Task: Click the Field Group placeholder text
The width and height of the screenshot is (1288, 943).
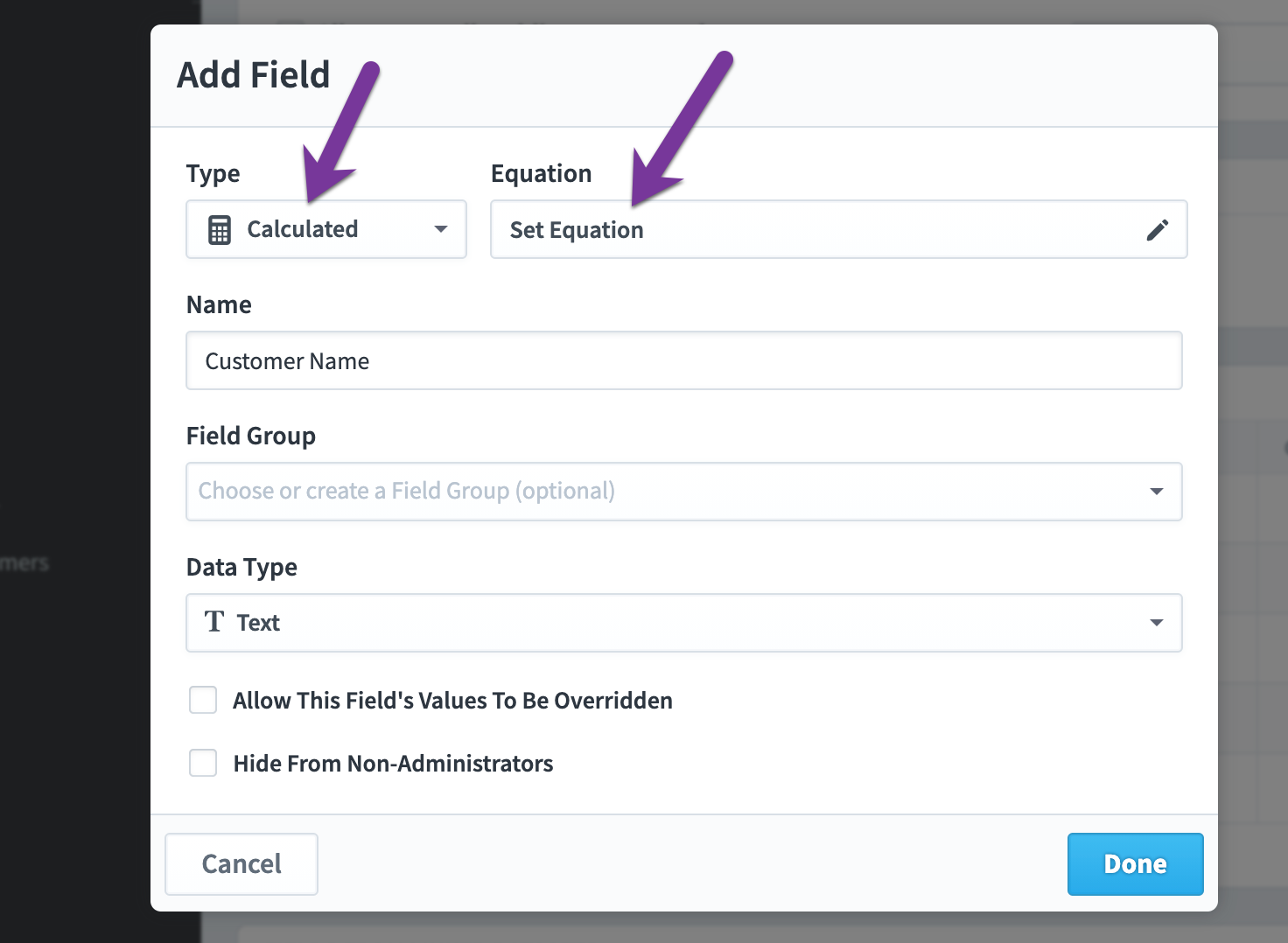Action: click(x=407, y=491)
